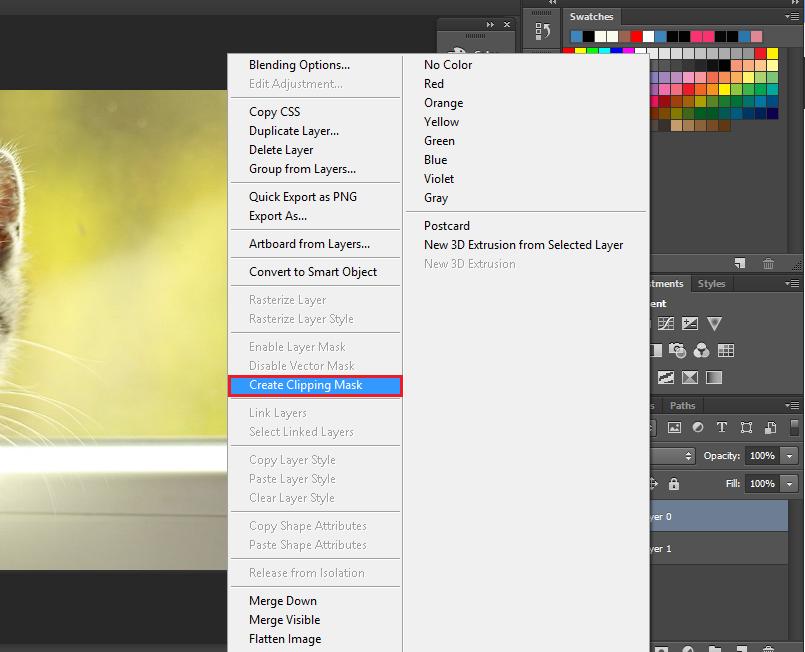Click the Opacity percentage field
The image size is (805, 652).
[x=762, y=456]
